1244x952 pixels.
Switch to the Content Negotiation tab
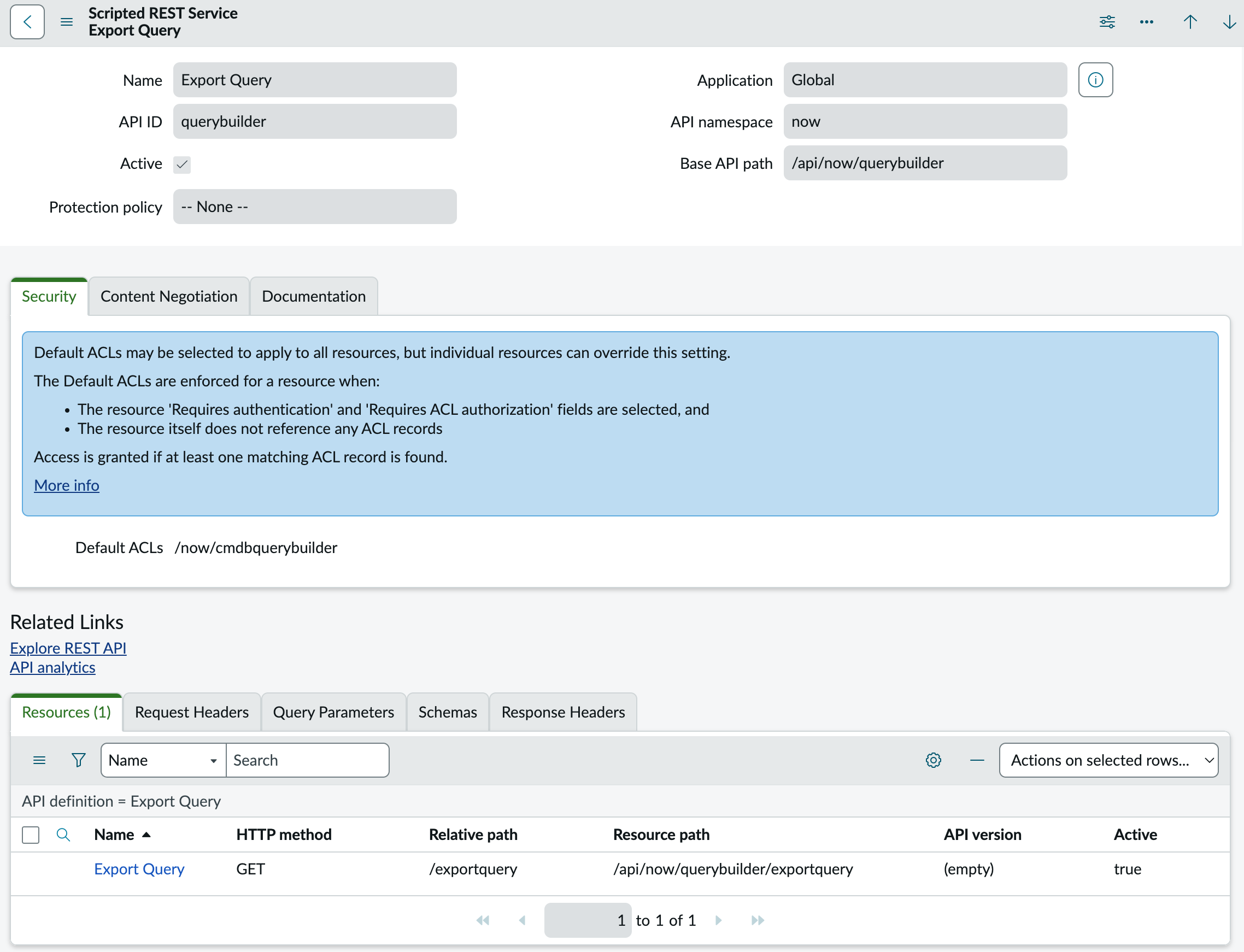click(169, 296)
